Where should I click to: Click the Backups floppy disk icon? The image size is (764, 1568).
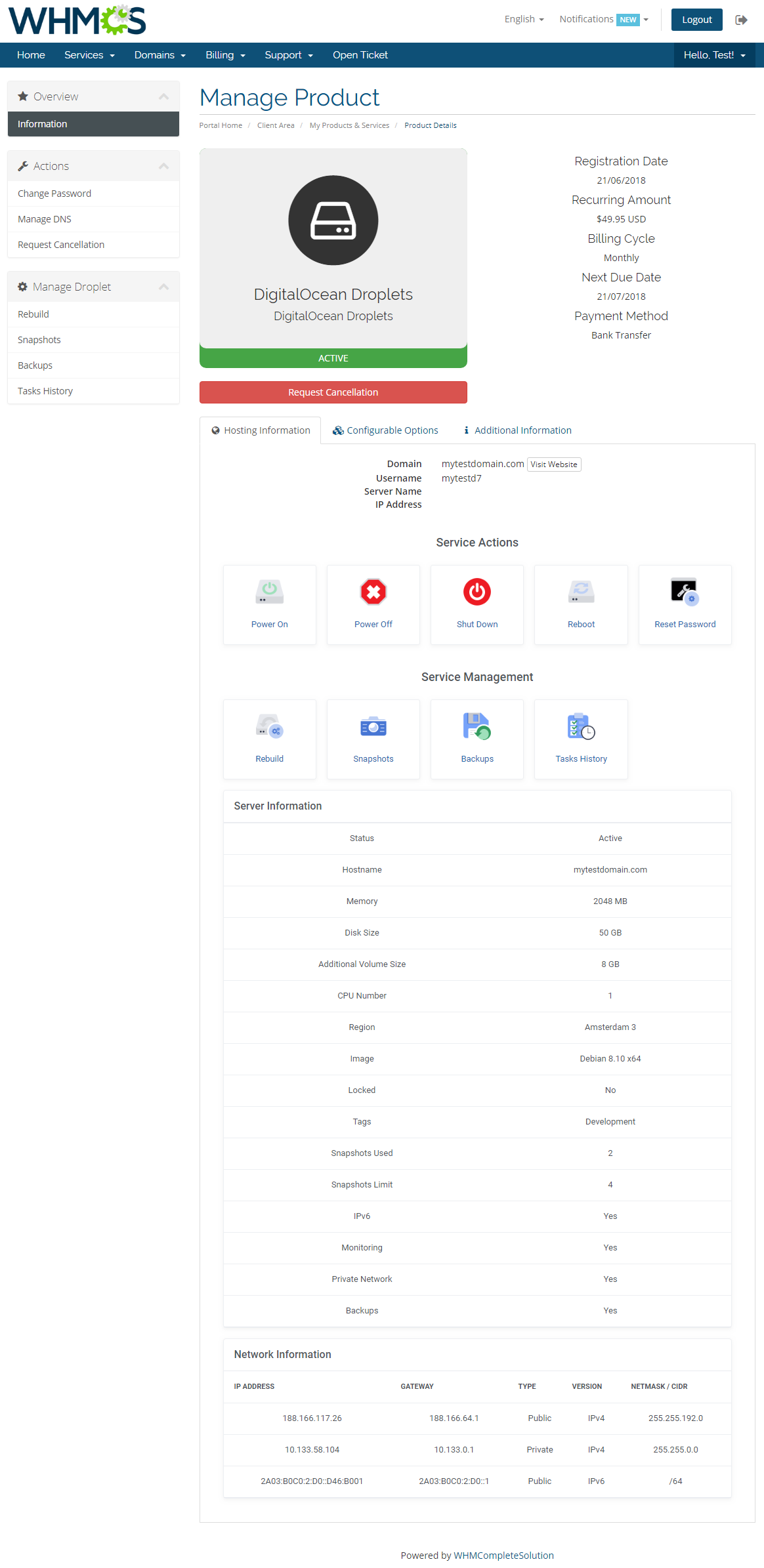(x=477, y=726)
